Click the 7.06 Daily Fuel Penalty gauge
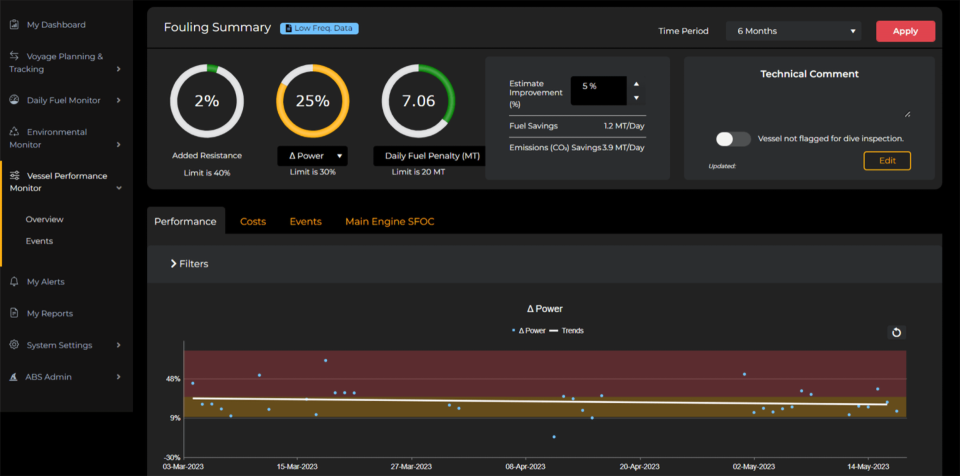Screen dimensions: 960x476 point(418,100)
